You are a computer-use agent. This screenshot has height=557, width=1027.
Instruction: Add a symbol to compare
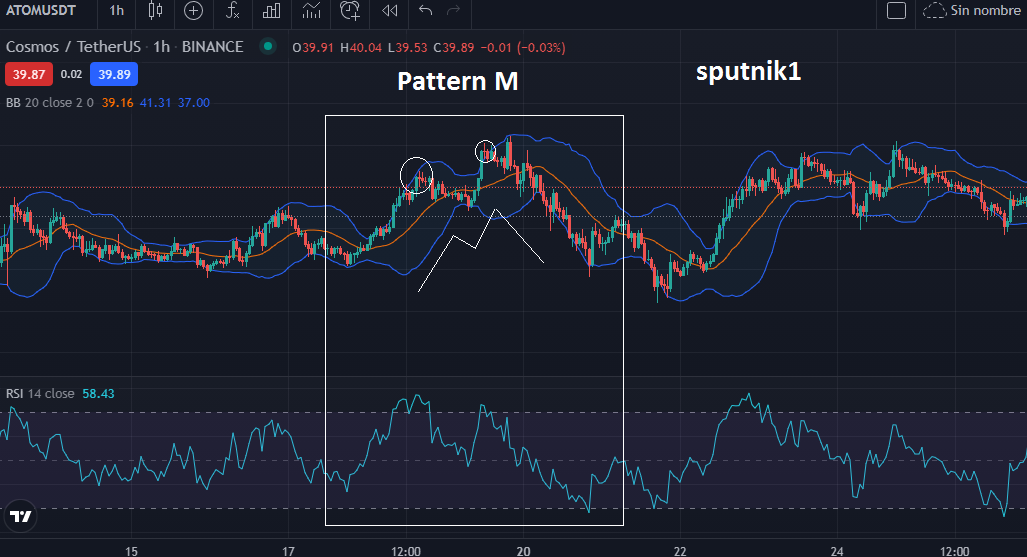[193, 10]
